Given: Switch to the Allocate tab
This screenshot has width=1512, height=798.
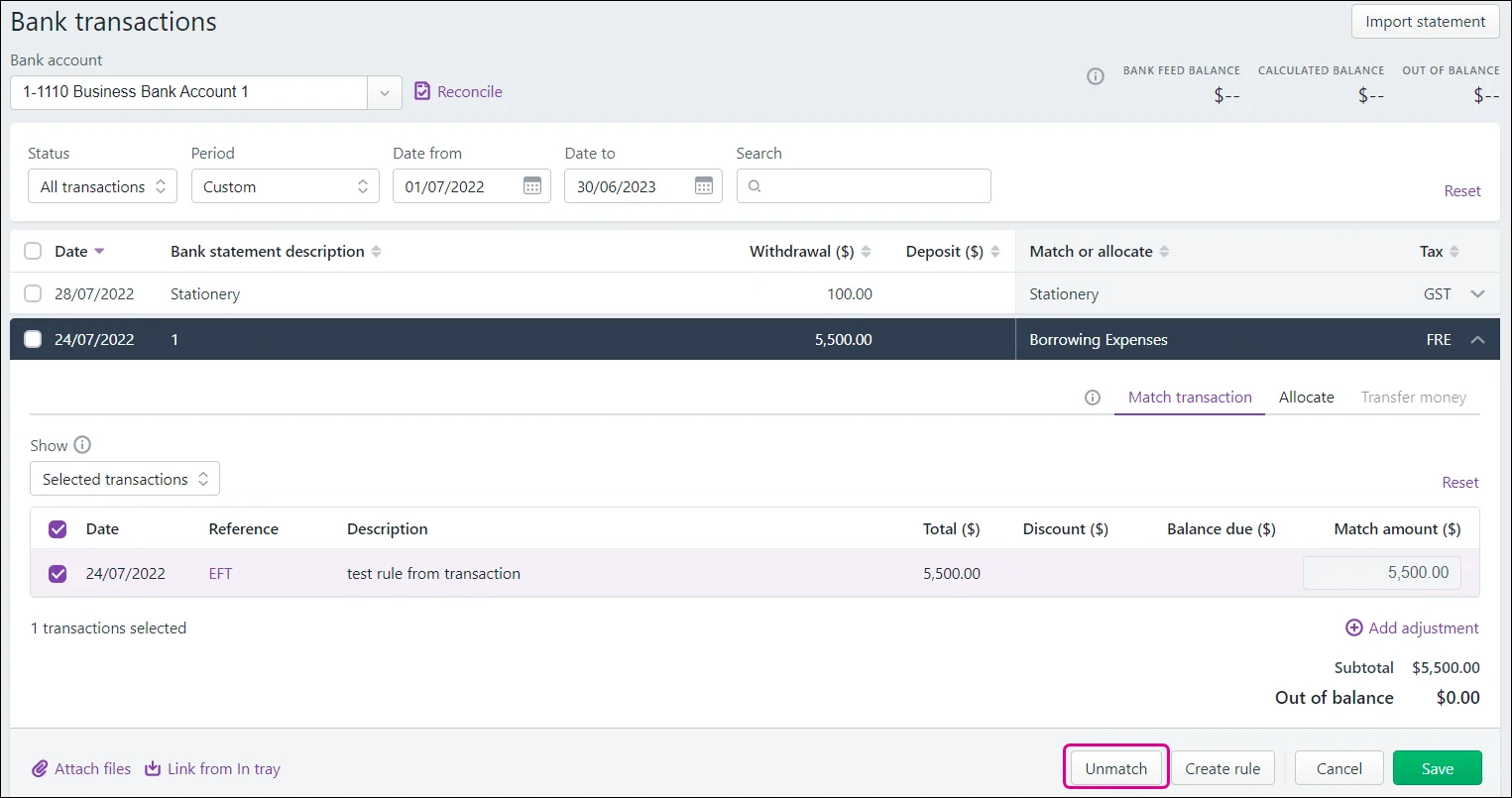Looking at the screenshot, I should tap(1307, 398).
